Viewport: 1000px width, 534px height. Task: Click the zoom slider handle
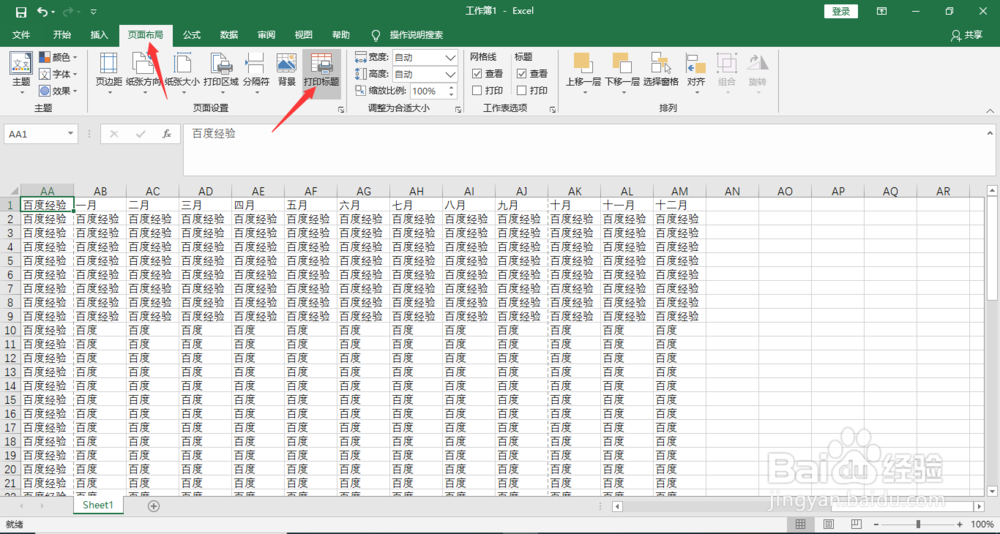pos(918,524)
